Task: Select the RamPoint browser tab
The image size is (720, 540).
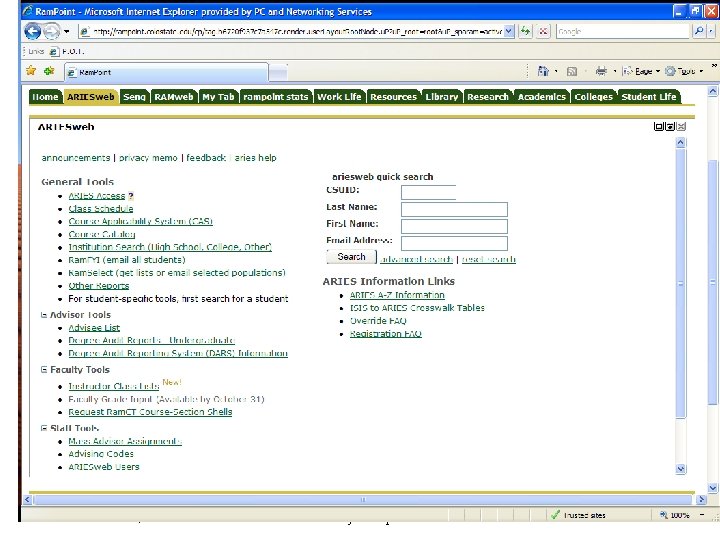Action: click(166, 72)
